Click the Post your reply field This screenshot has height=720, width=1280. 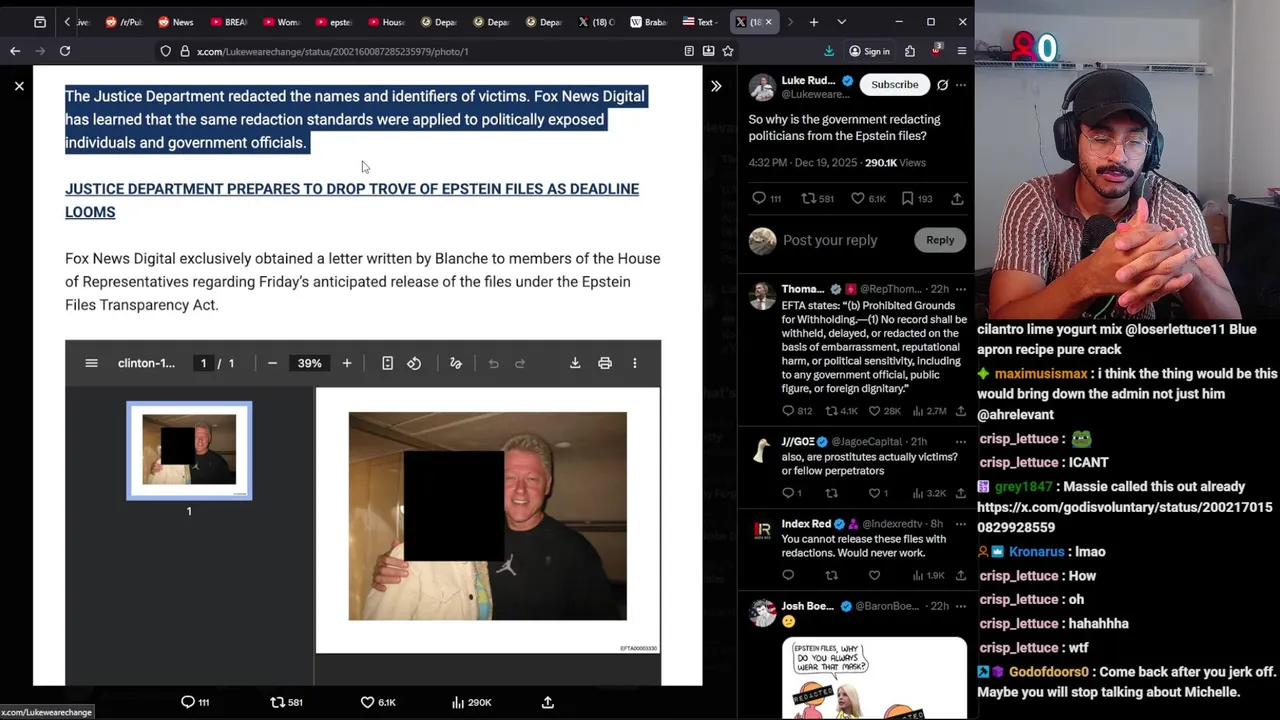[830, 240]
